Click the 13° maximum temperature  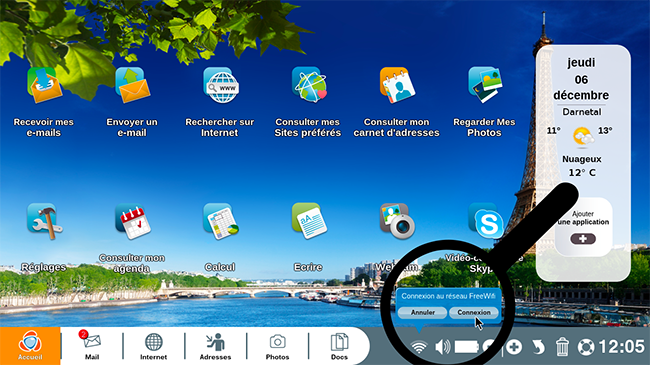[x=605, y=131]
